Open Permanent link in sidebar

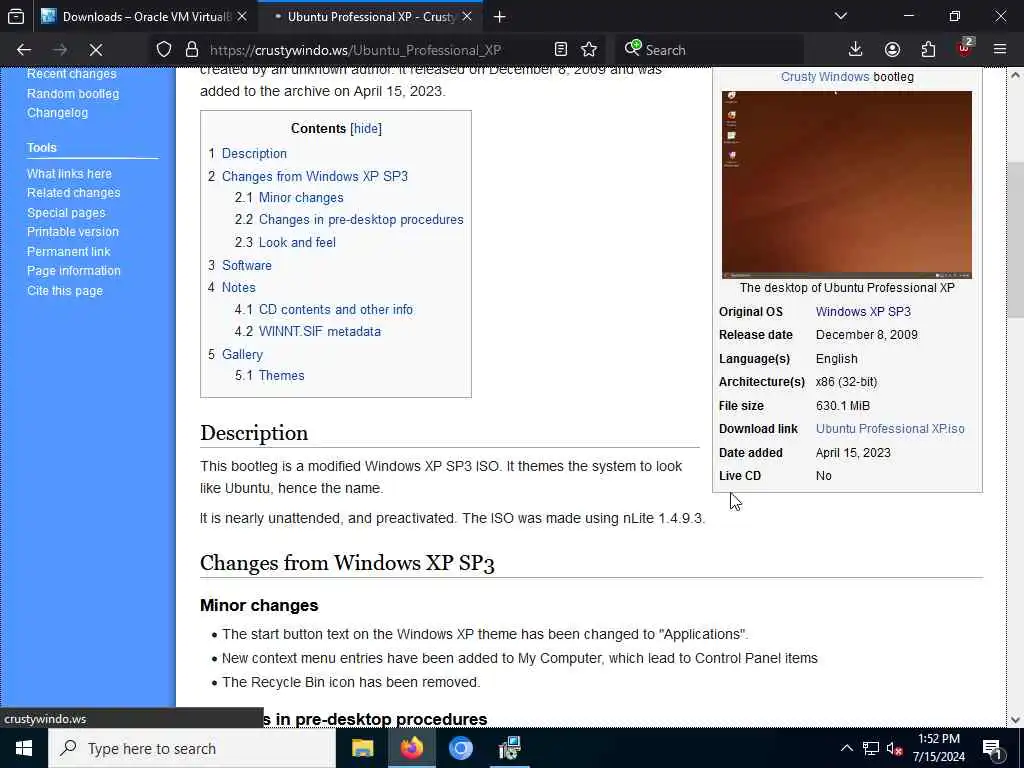pyautogui.click(x=69, y=251)
